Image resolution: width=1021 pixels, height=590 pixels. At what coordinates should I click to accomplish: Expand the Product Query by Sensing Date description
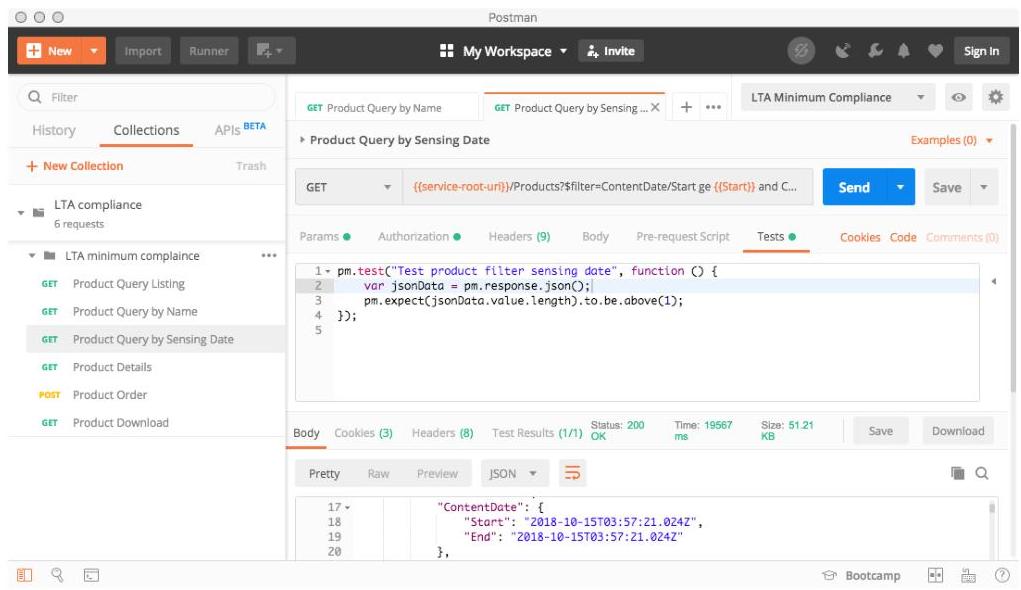click(x=301, y=140)
